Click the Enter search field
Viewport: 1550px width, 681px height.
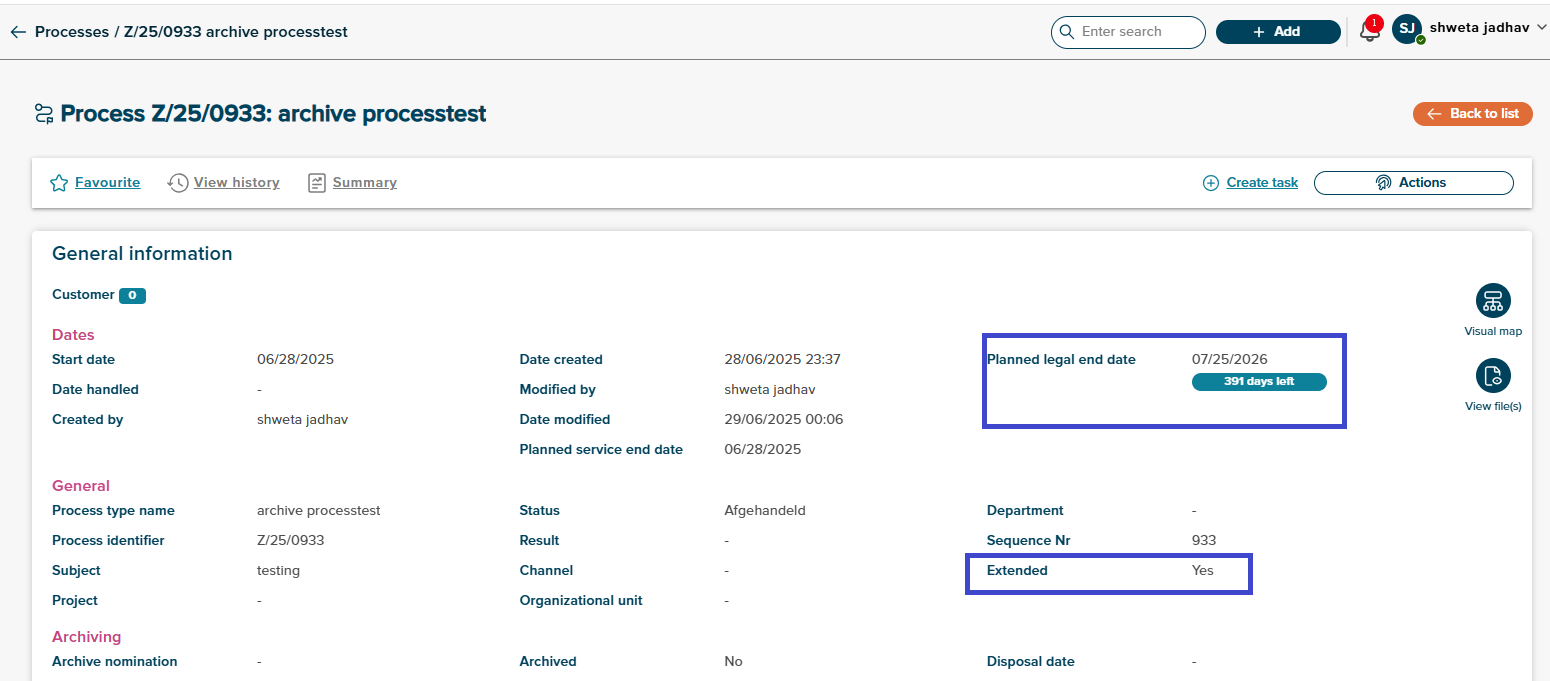tap(1137, 32)
